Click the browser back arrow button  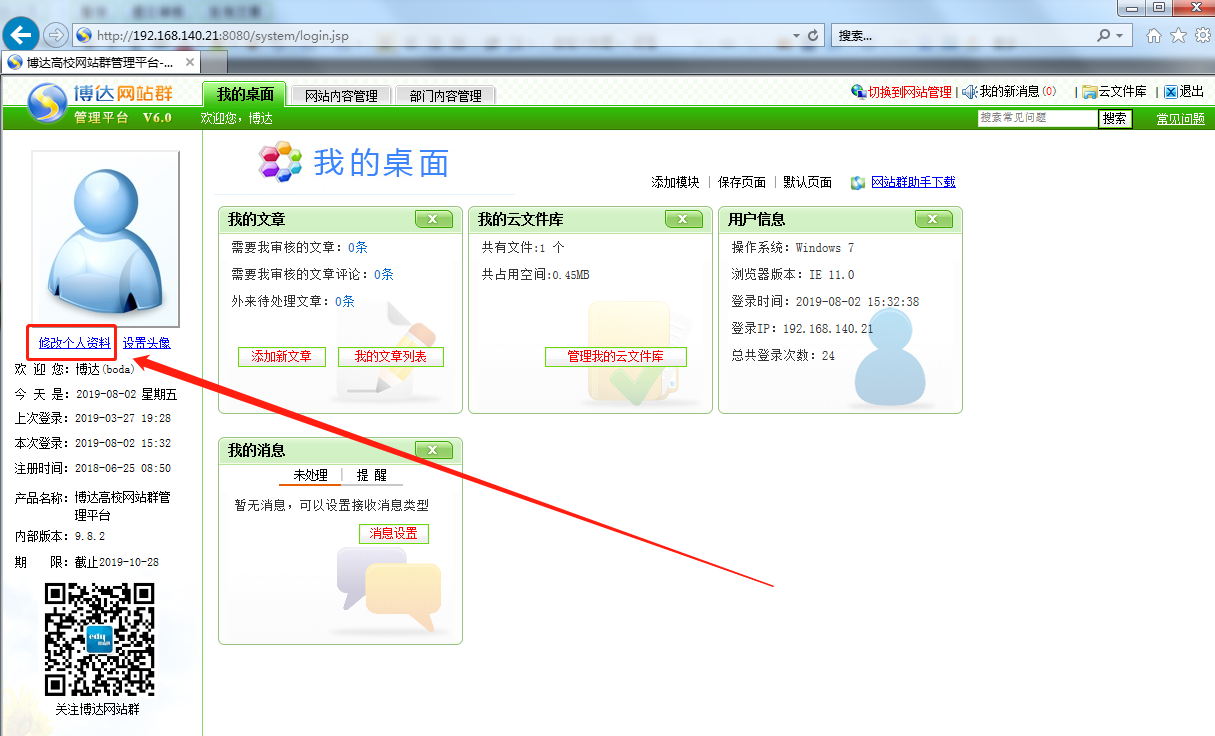pyautogui.click(x=21, y=35)
